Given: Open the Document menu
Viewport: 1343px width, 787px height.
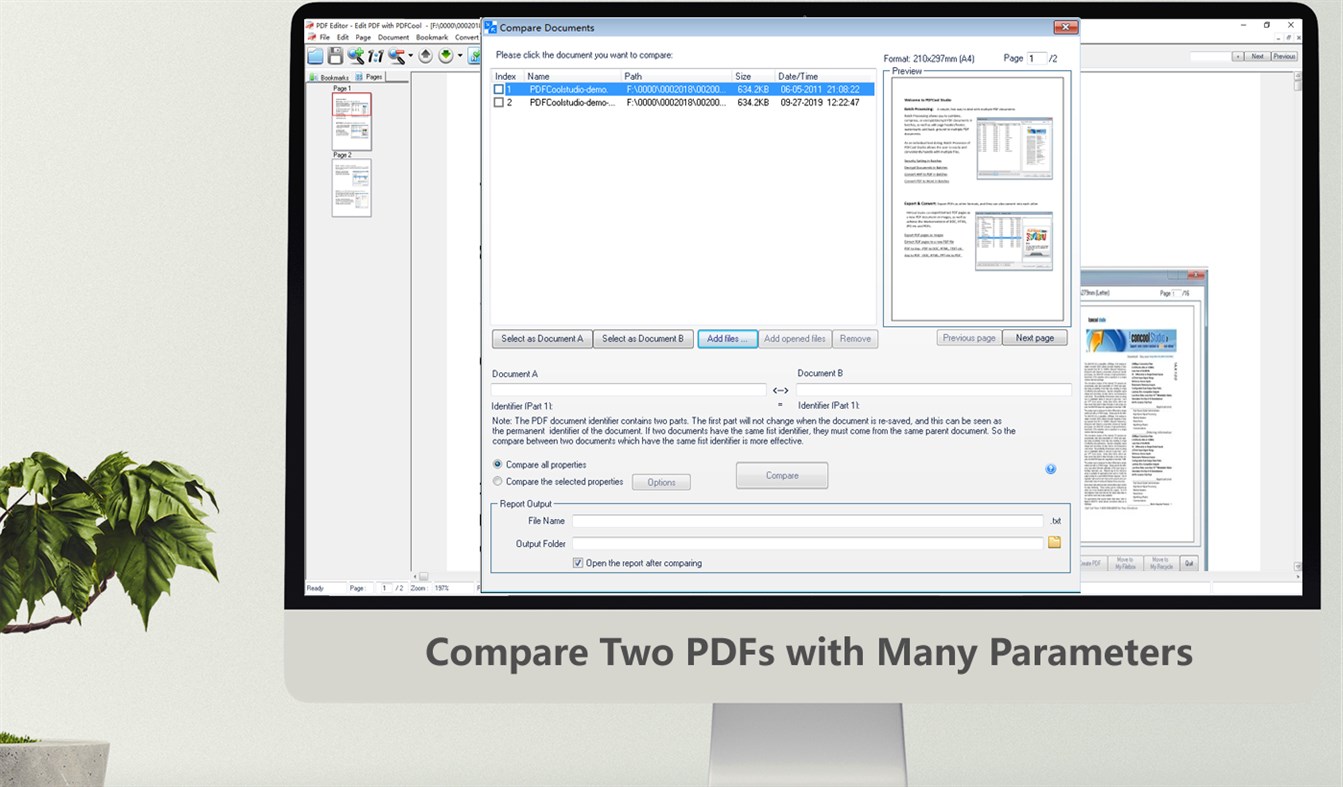Looking at the screenshot, I should coord(393,37).
